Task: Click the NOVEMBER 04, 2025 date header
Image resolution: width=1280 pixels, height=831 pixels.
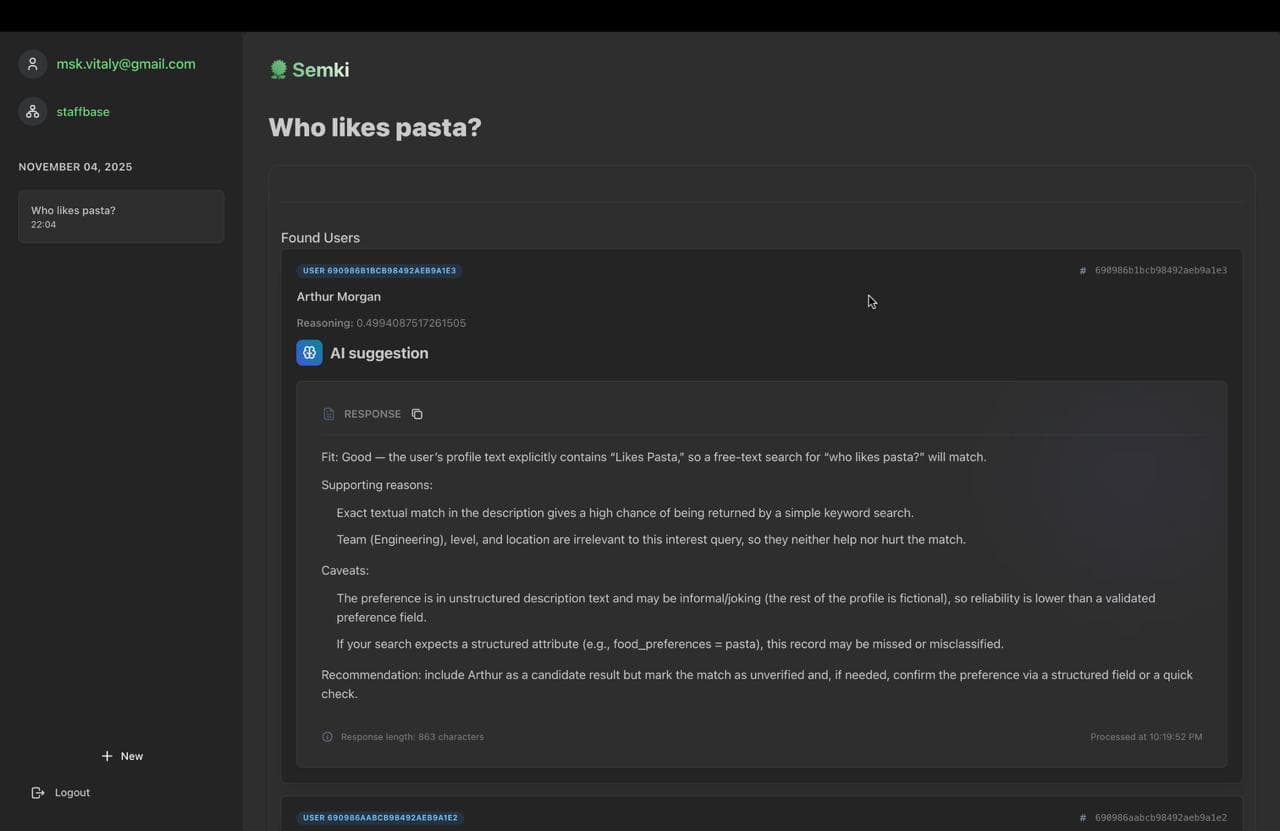Action: pos(75,167)
